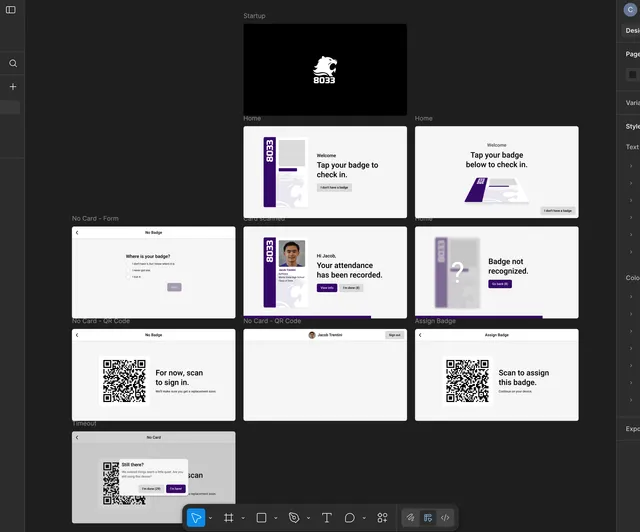Select the Assign Badge frame label
Image resolution: width=640 pixels, height=532 pixels.
point(435,321)
